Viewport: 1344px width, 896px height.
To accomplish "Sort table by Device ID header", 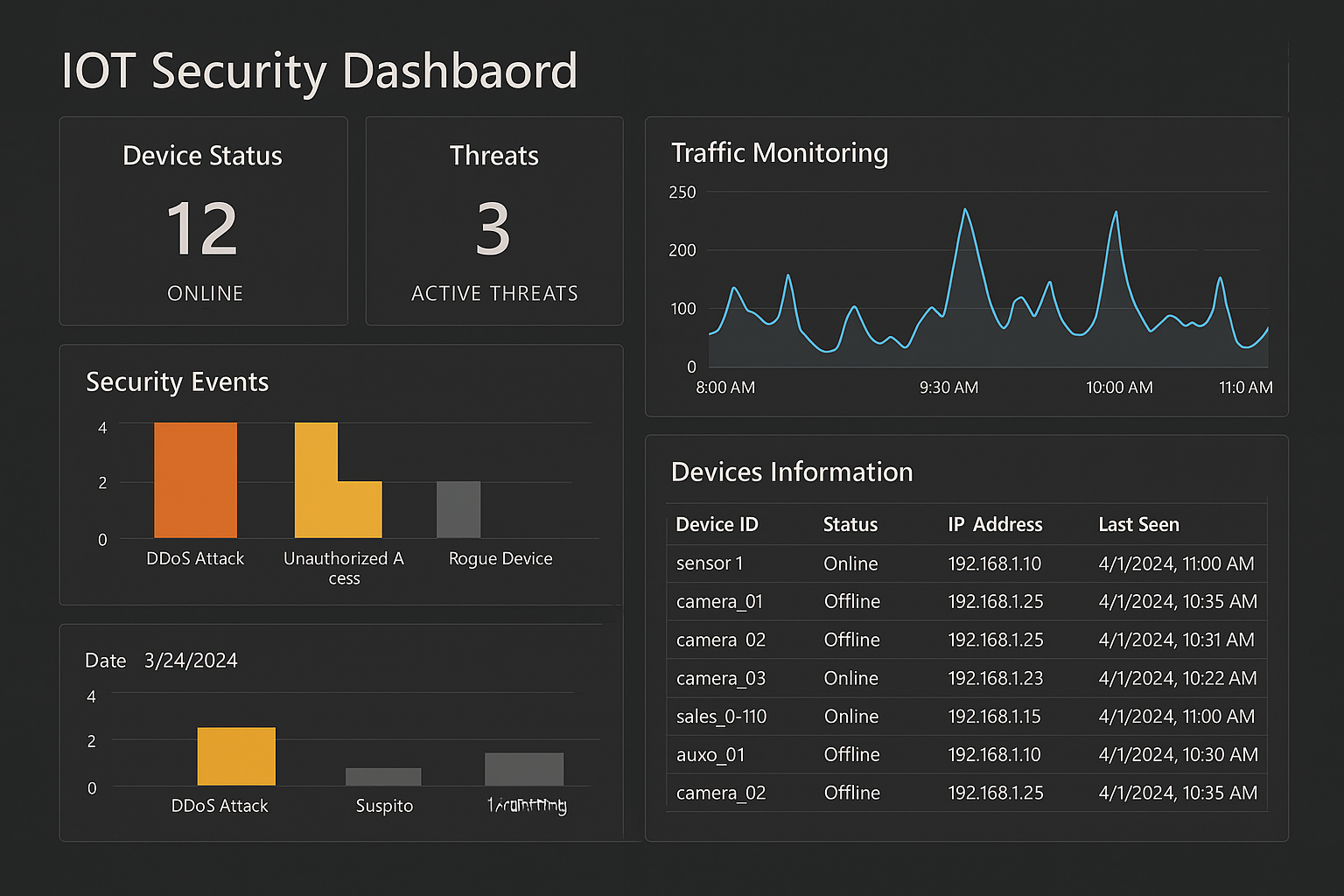I will point(717,524).
